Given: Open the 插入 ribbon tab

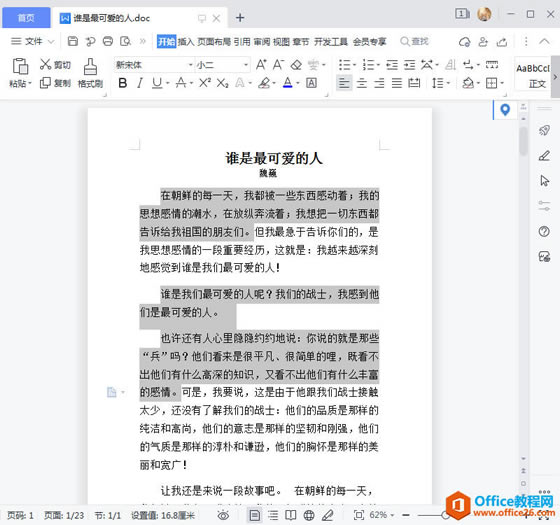Looking at the screenshot, I should coord(186,42).
